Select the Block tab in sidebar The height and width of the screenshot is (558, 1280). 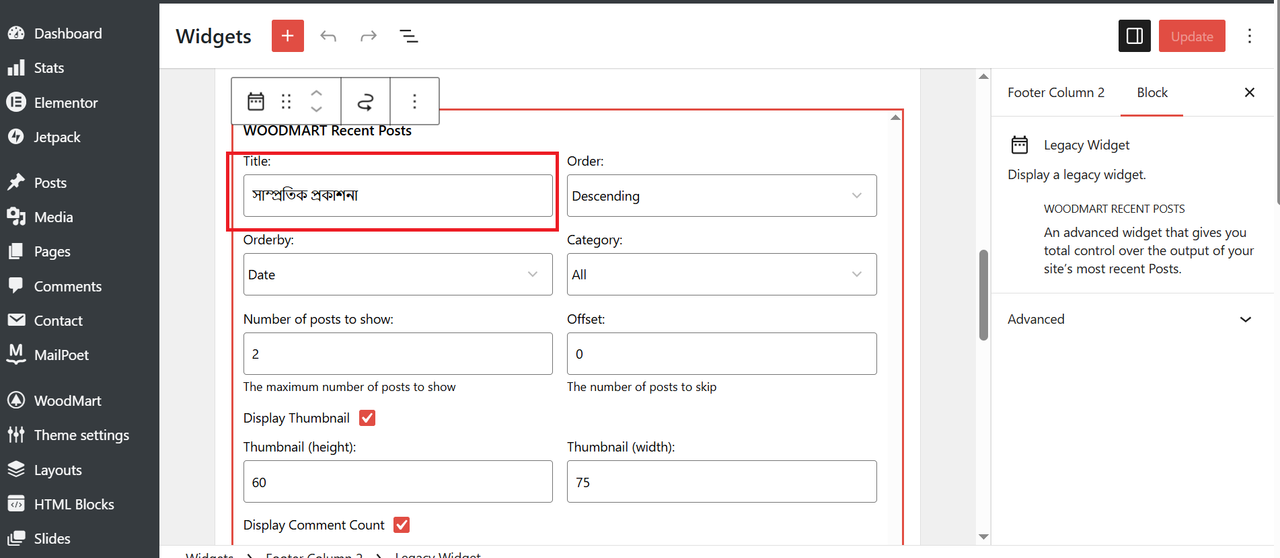point(1152,92)
